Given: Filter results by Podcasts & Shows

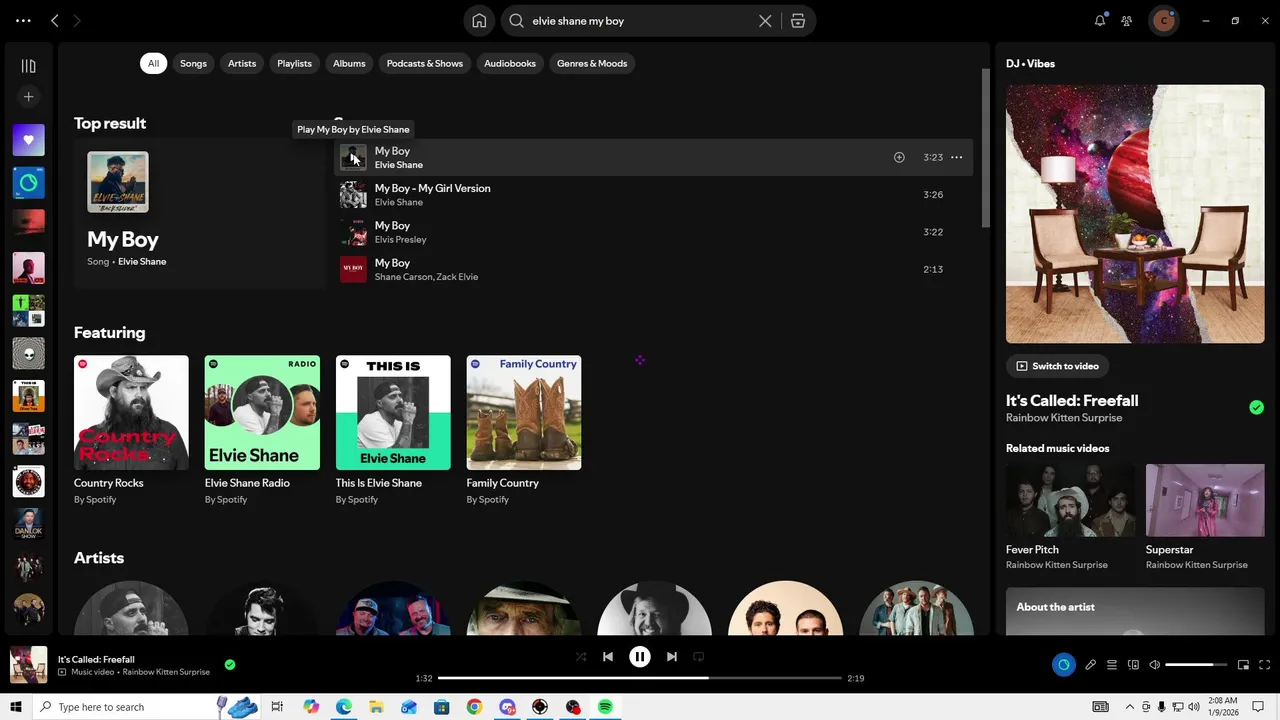Looking at the screenshot, I should click(425, 63).
